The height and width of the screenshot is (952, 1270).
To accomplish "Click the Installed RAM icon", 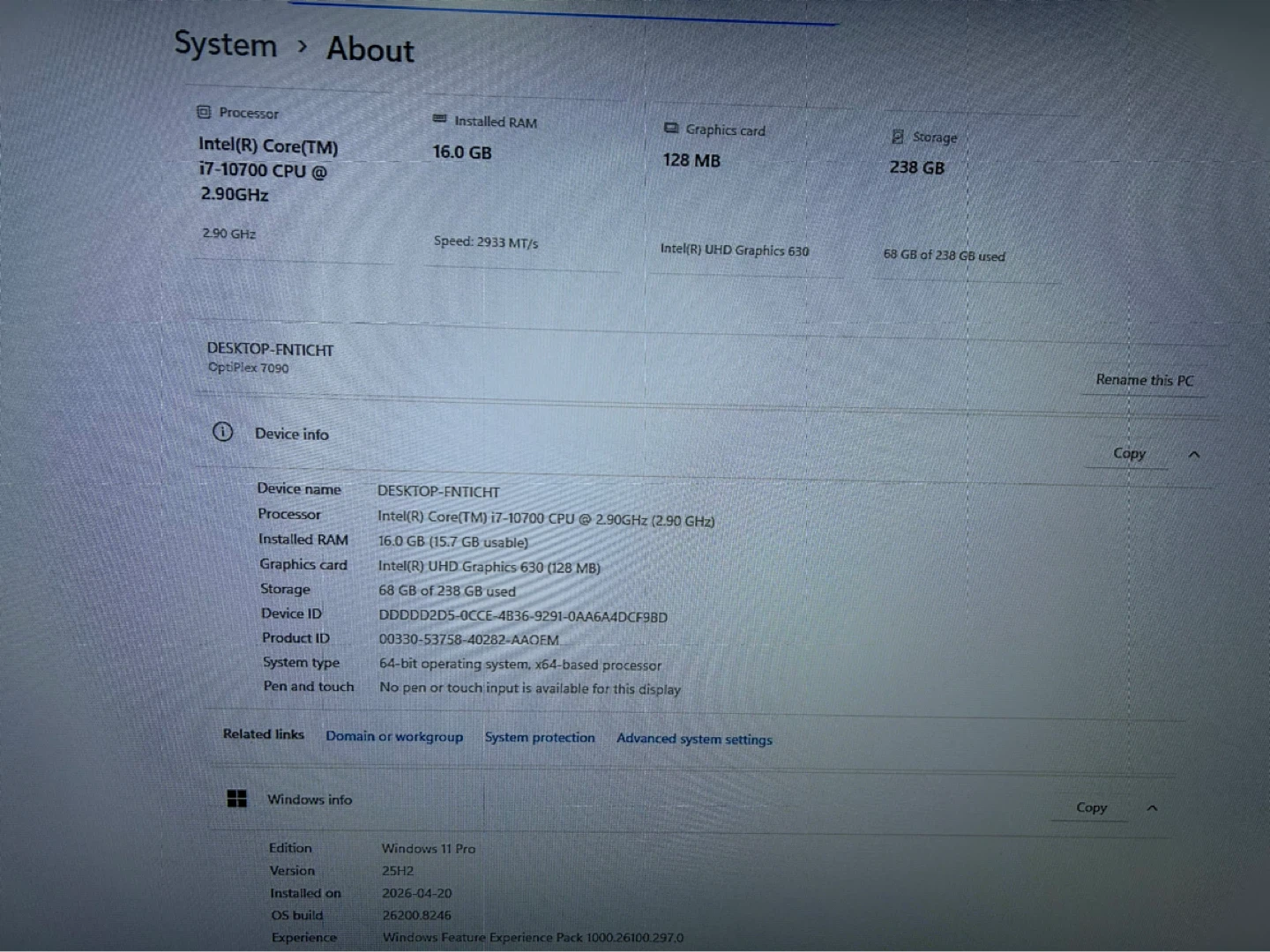I will (x=439, y=119).
